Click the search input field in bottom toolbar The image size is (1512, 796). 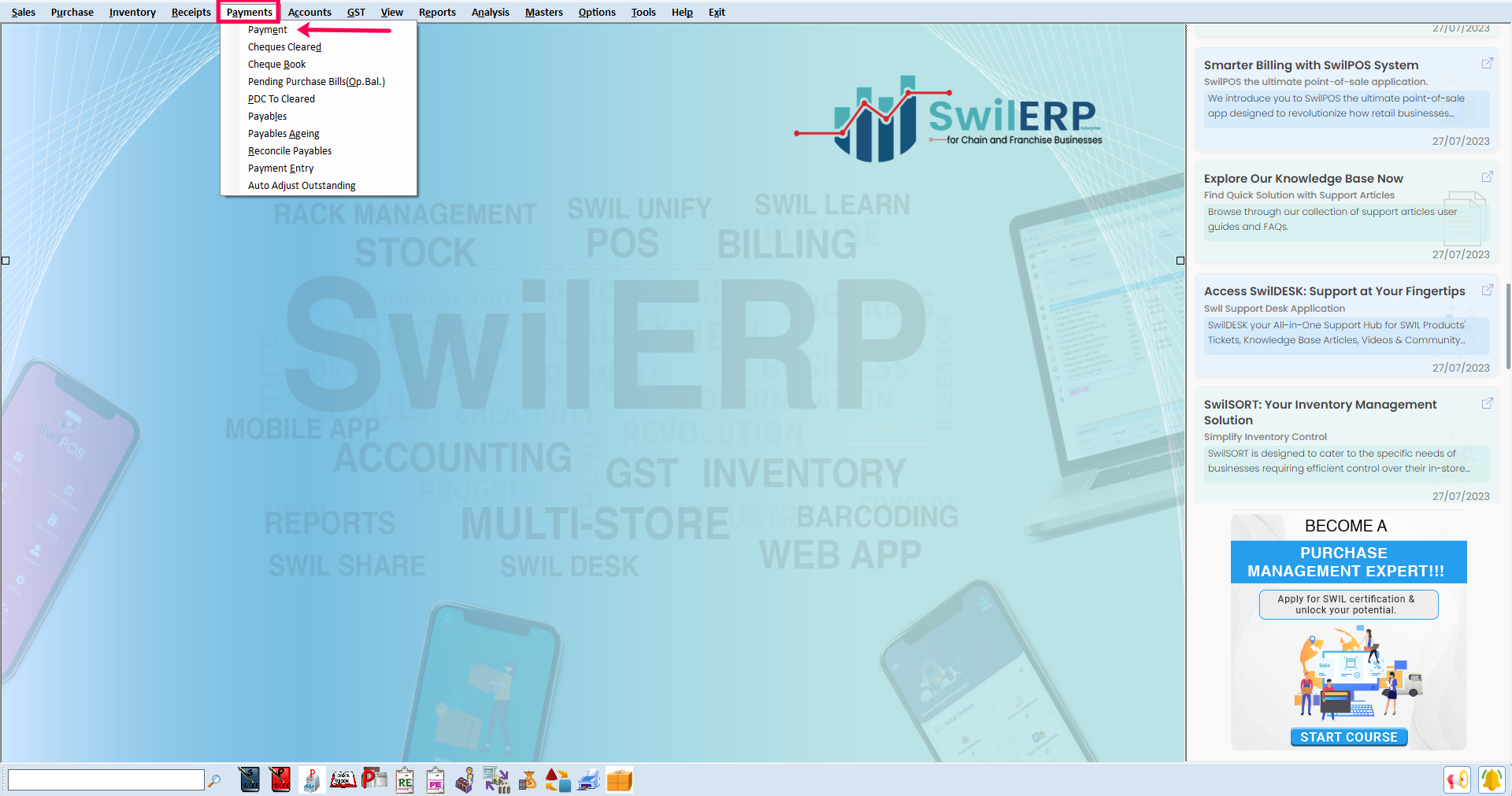point(106,780)
